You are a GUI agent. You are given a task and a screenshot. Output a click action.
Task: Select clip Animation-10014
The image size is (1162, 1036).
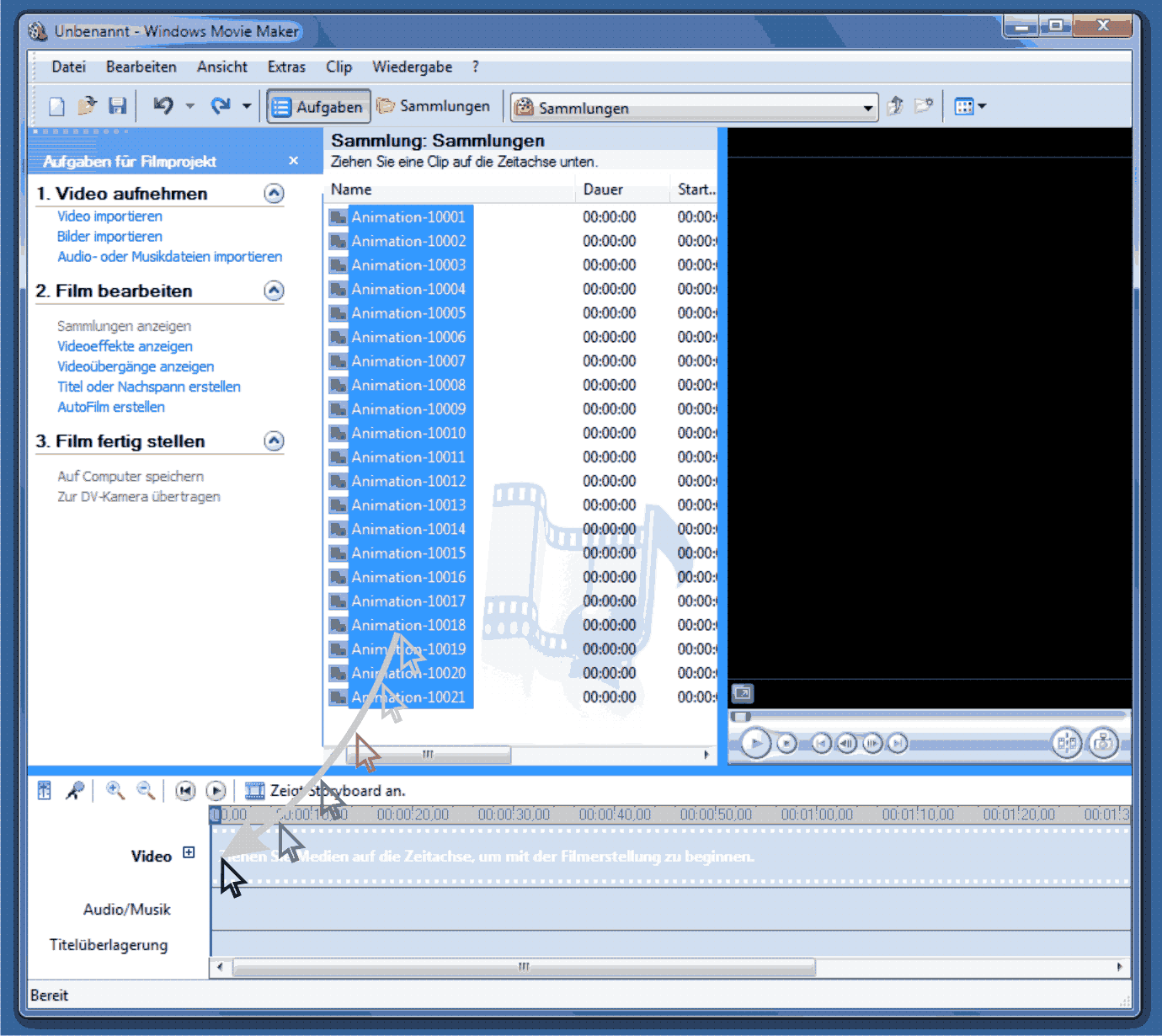point(408,529)
